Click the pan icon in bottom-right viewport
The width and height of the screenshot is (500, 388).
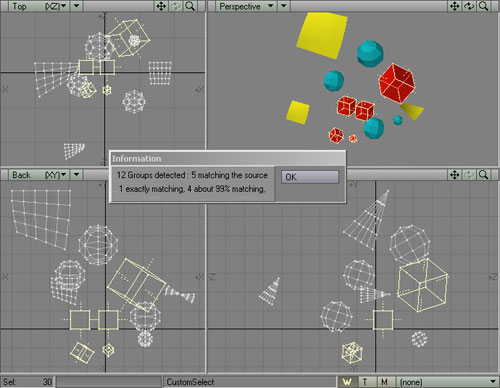[x=455, y=175]
